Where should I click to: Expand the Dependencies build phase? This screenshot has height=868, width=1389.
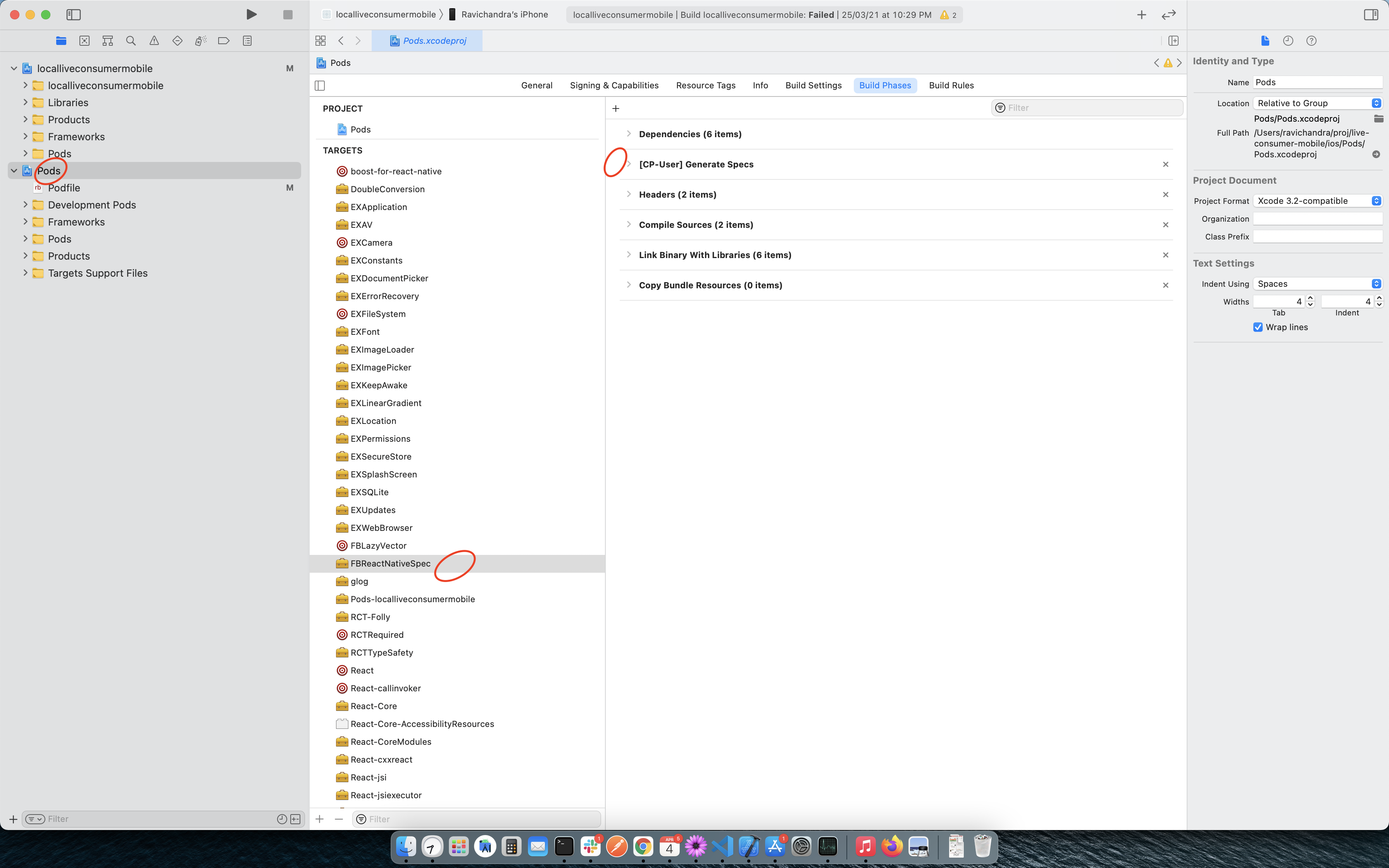(630, 134)
